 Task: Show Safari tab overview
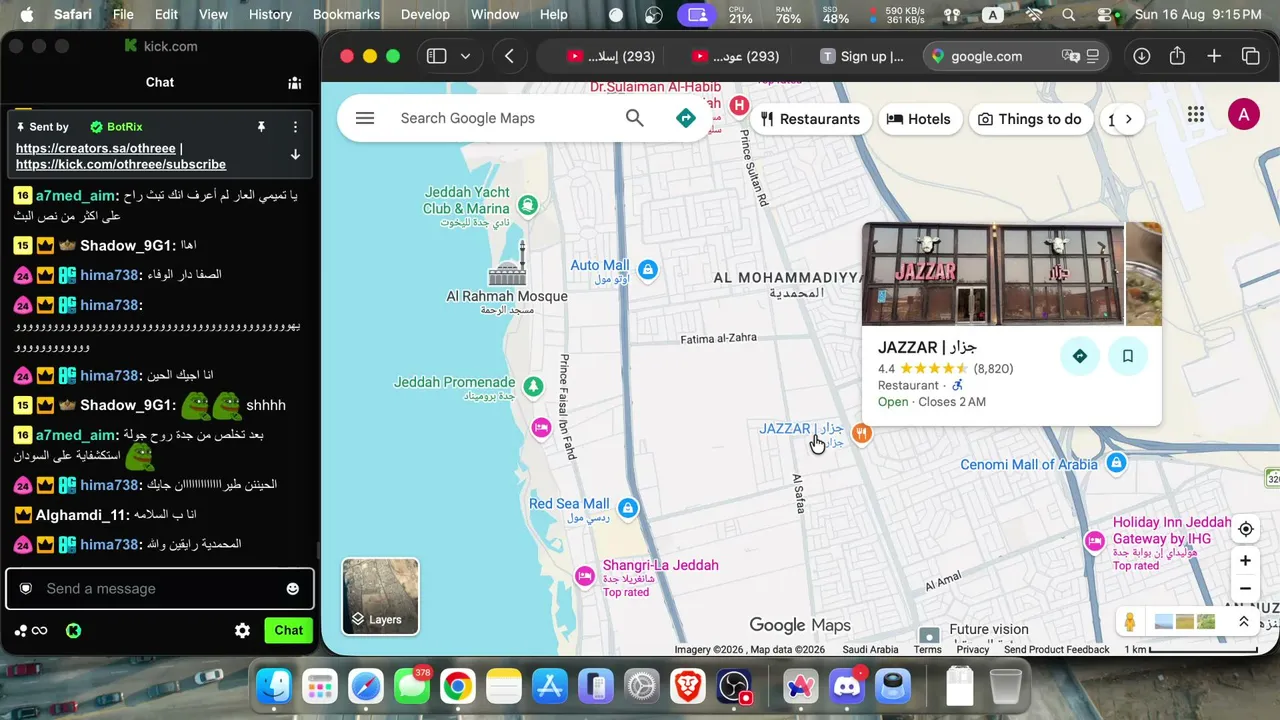point(1251,56)
